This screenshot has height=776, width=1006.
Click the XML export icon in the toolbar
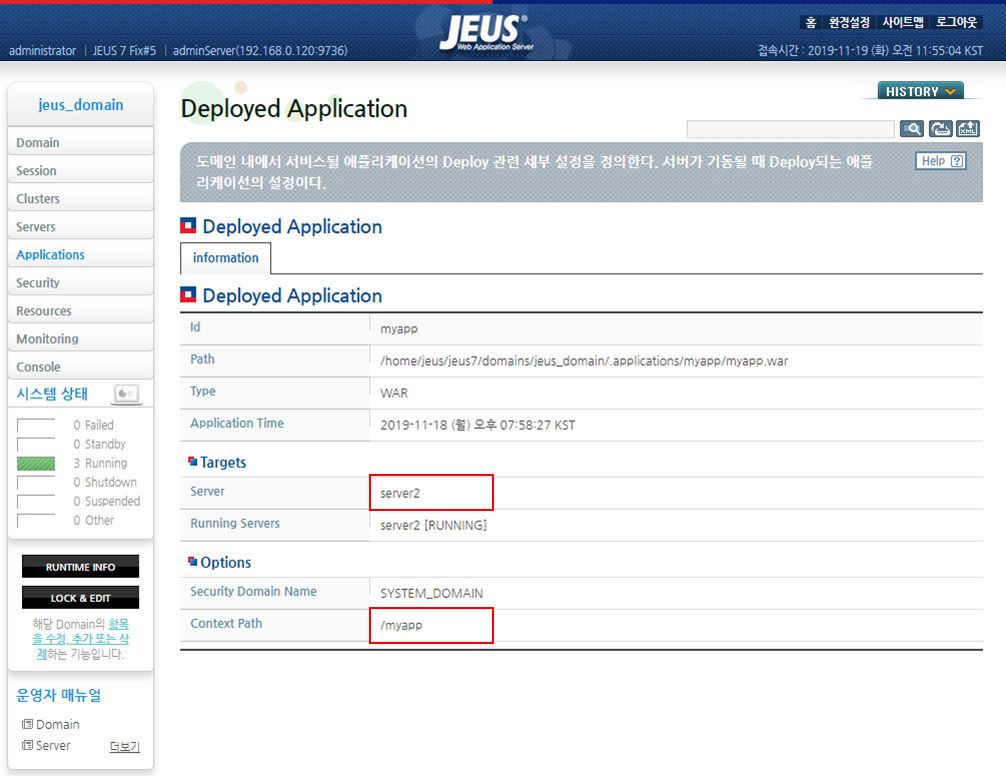(x=967, y=129)
